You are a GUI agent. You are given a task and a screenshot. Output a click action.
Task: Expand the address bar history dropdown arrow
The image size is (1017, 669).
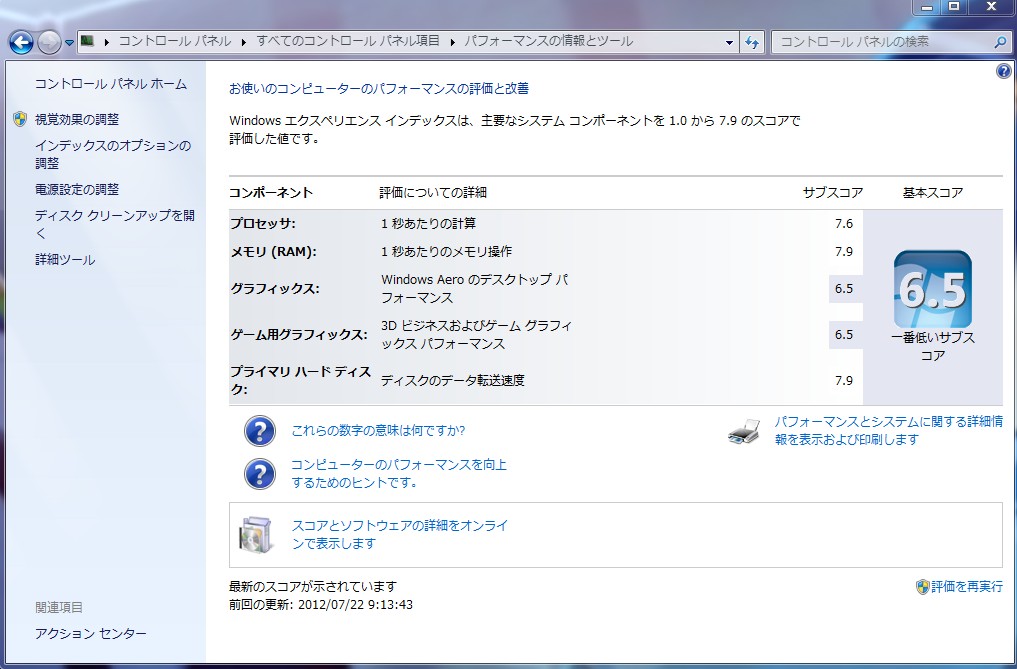pos(729,42)
